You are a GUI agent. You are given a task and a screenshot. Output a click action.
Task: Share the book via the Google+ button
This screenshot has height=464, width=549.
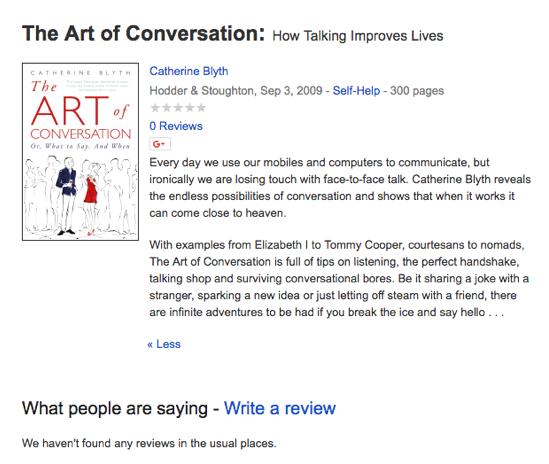tap(160, 144)
